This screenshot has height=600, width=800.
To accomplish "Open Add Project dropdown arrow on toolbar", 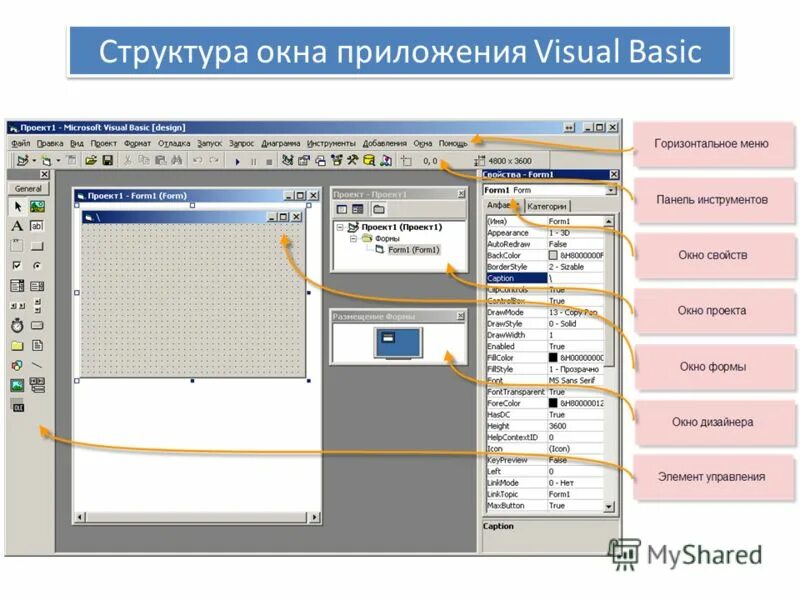I will [x=34, y=161].
